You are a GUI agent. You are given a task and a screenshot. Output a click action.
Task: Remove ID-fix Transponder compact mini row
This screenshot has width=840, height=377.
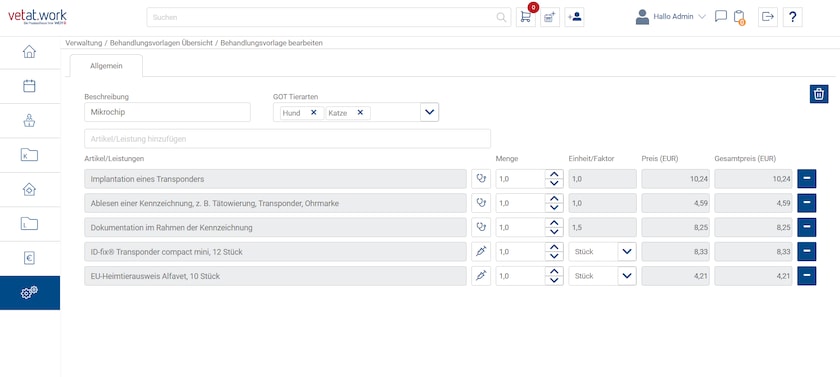point(807,252)
